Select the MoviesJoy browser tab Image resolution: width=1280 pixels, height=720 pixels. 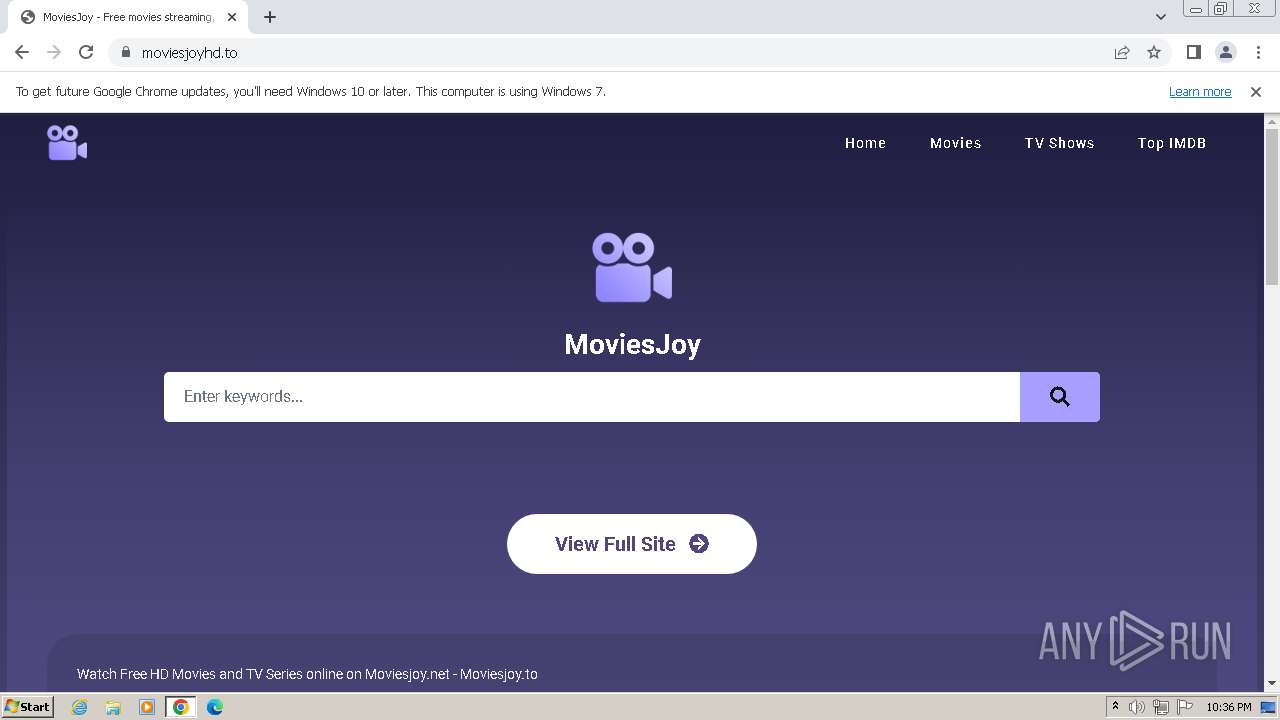(x=128, y=17)
